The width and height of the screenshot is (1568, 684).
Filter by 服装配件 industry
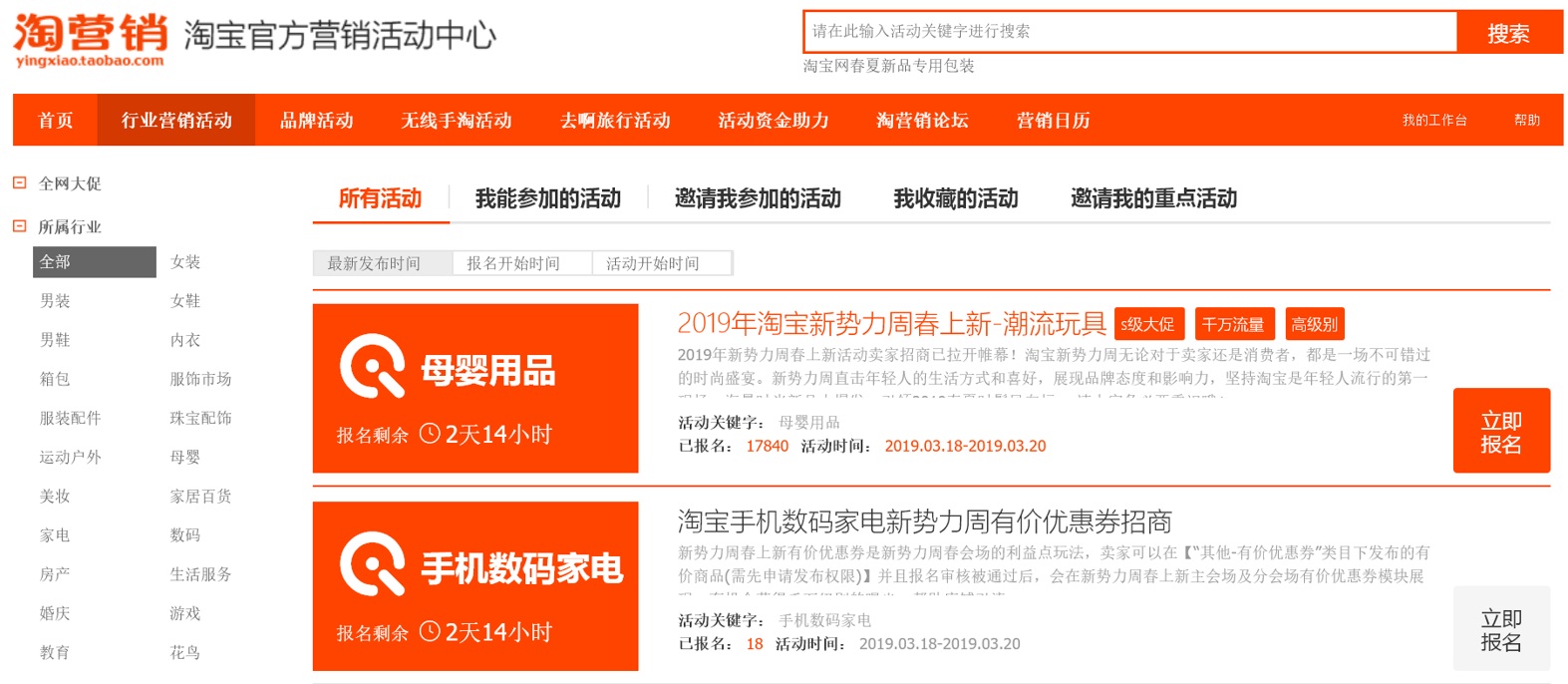(x=70, y=418)
